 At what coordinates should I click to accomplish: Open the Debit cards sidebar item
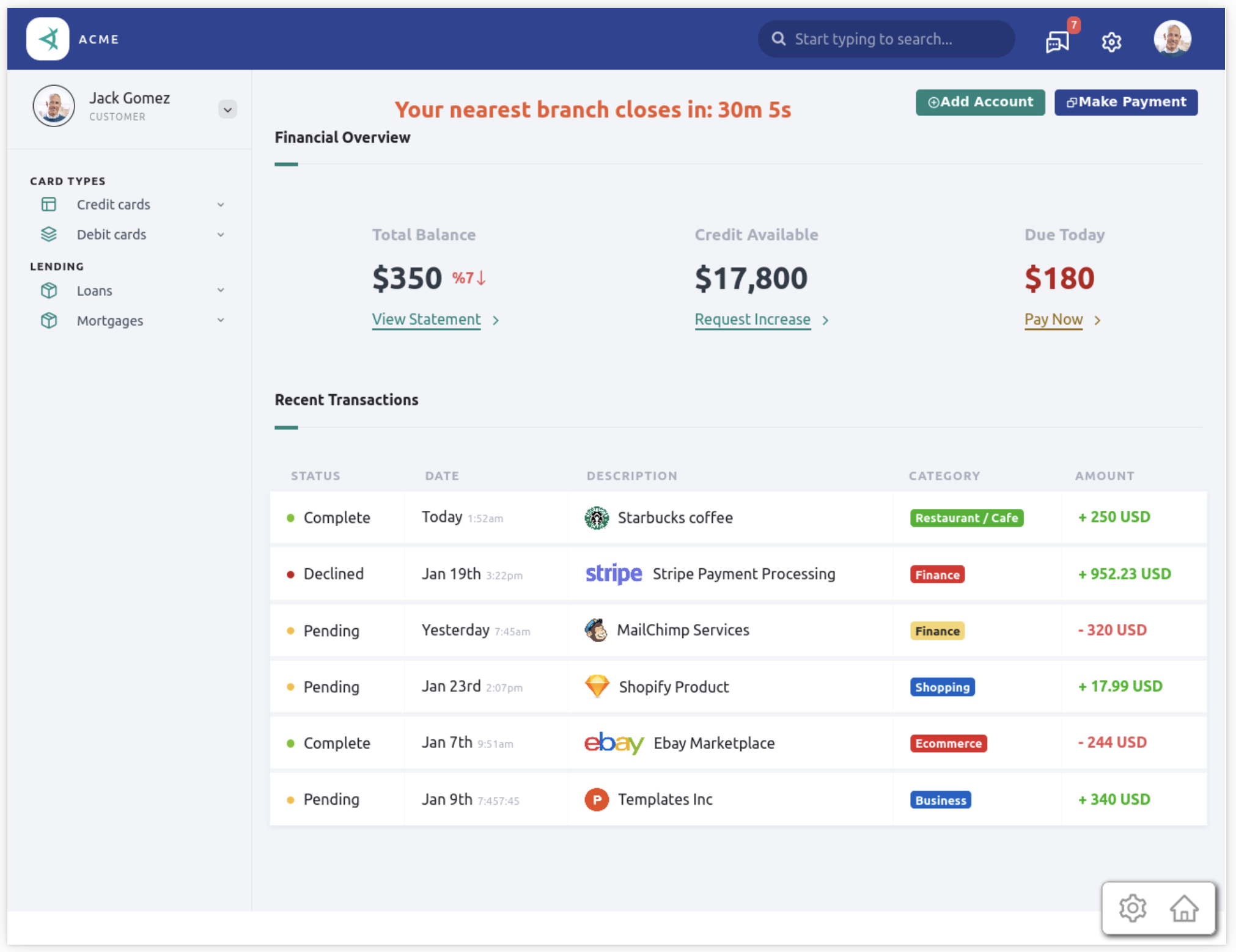coord(111,235)
